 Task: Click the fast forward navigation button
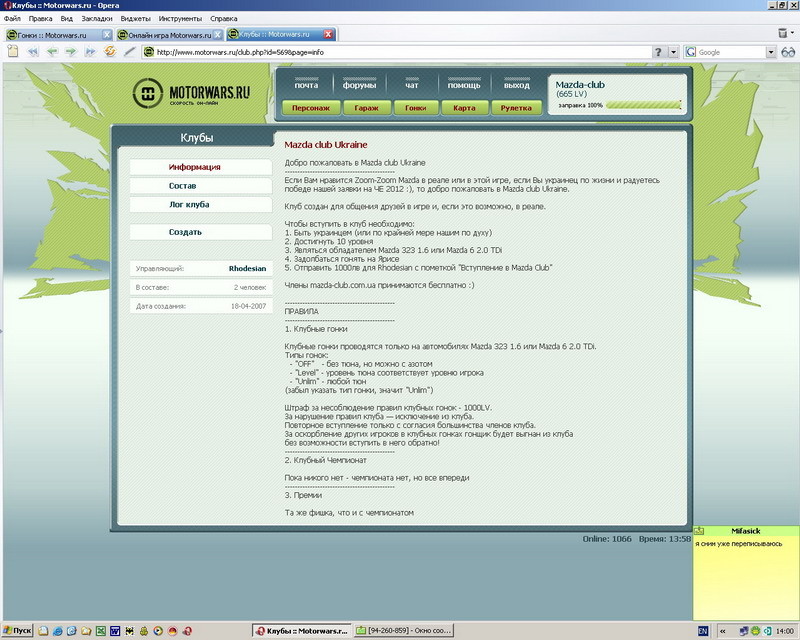tap(90, 52)
